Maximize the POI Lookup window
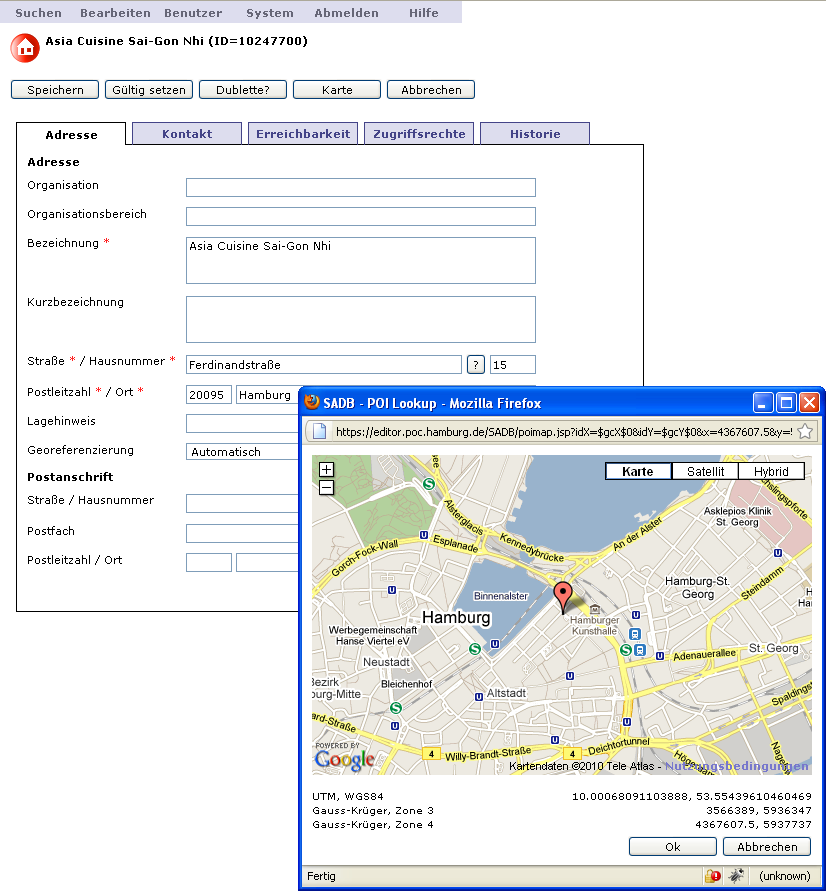The height and width of the screenshot is (891, 826). coord(786,403)
